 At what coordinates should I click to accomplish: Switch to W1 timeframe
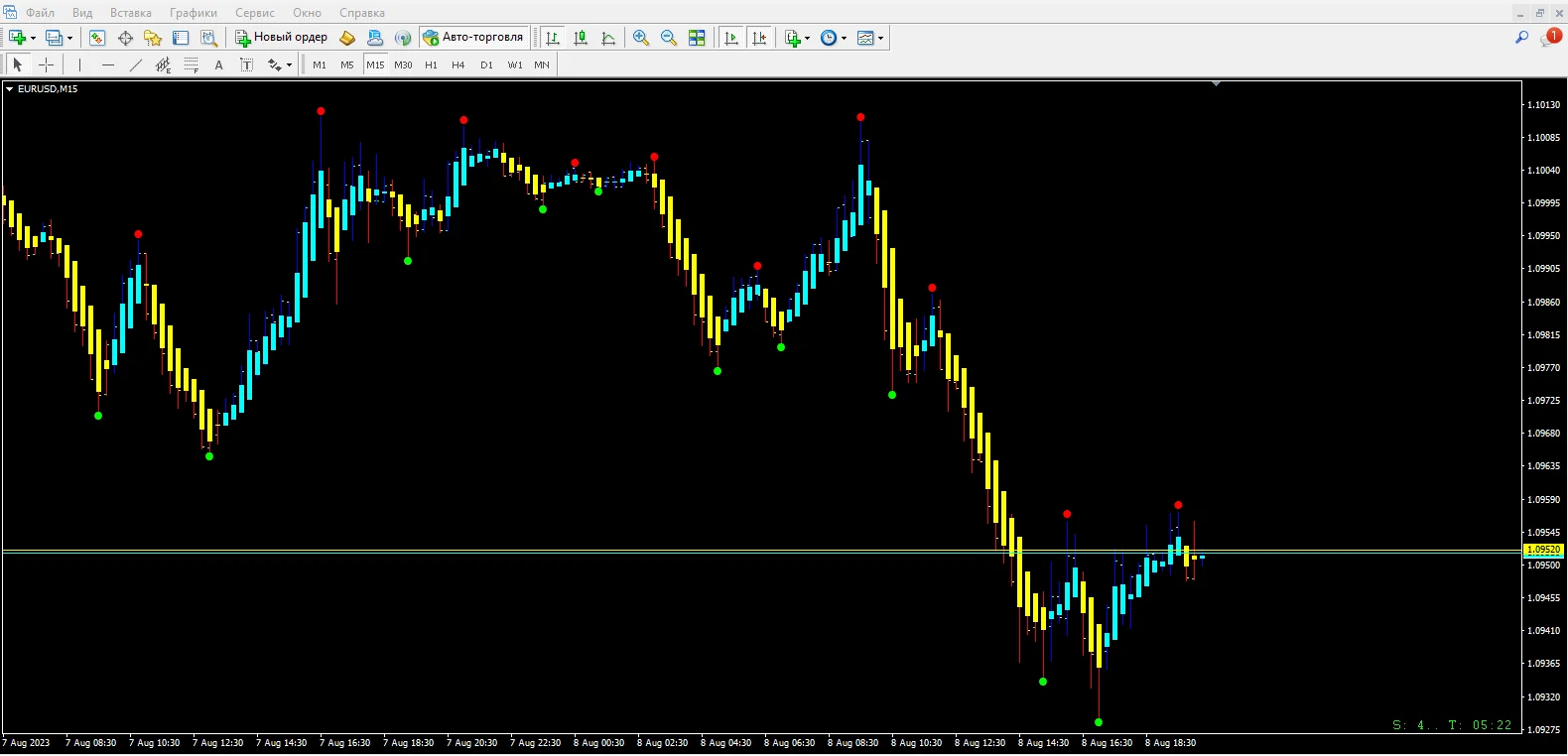coord(515,64)
